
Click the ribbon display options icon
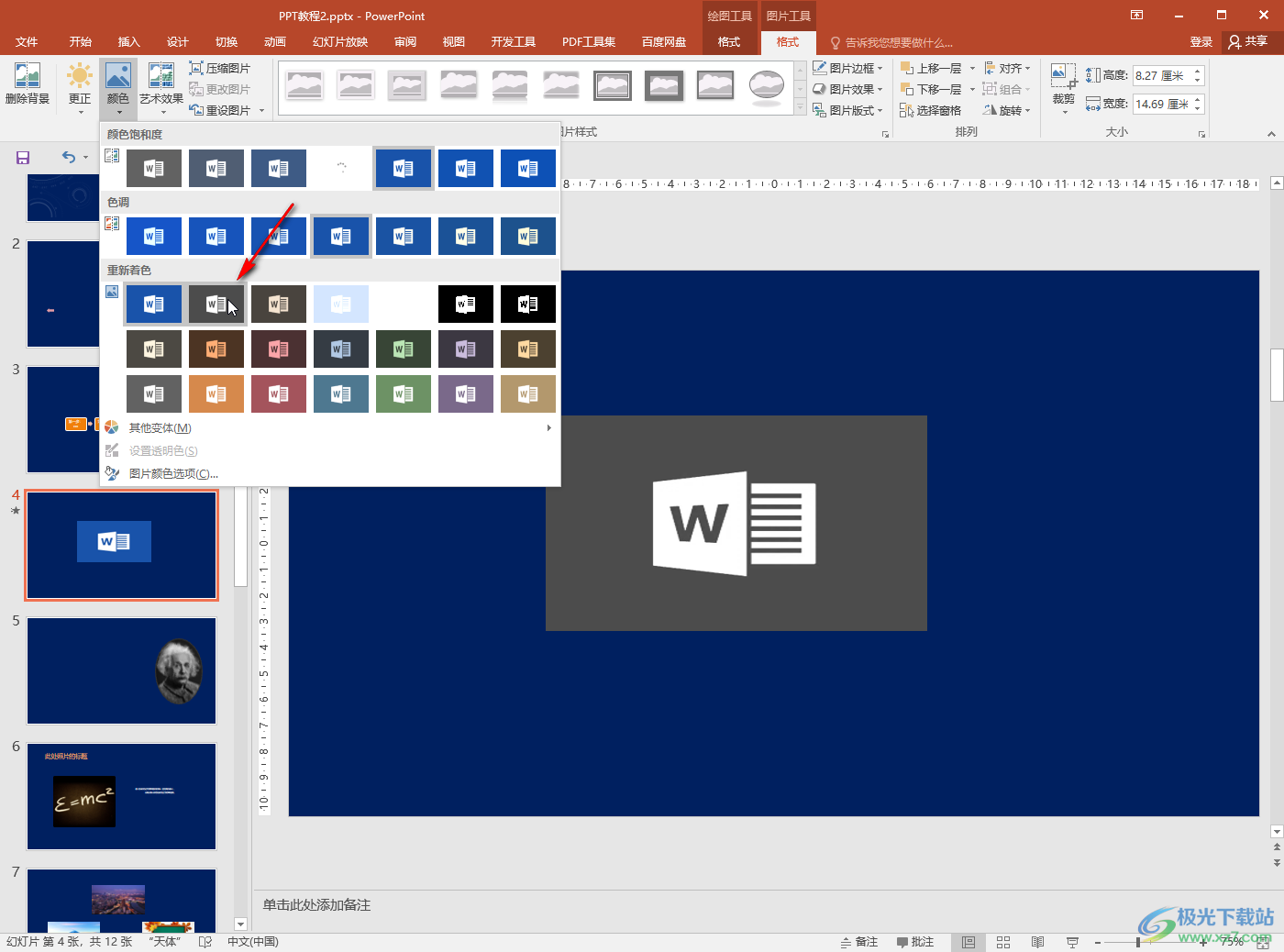1136,15
